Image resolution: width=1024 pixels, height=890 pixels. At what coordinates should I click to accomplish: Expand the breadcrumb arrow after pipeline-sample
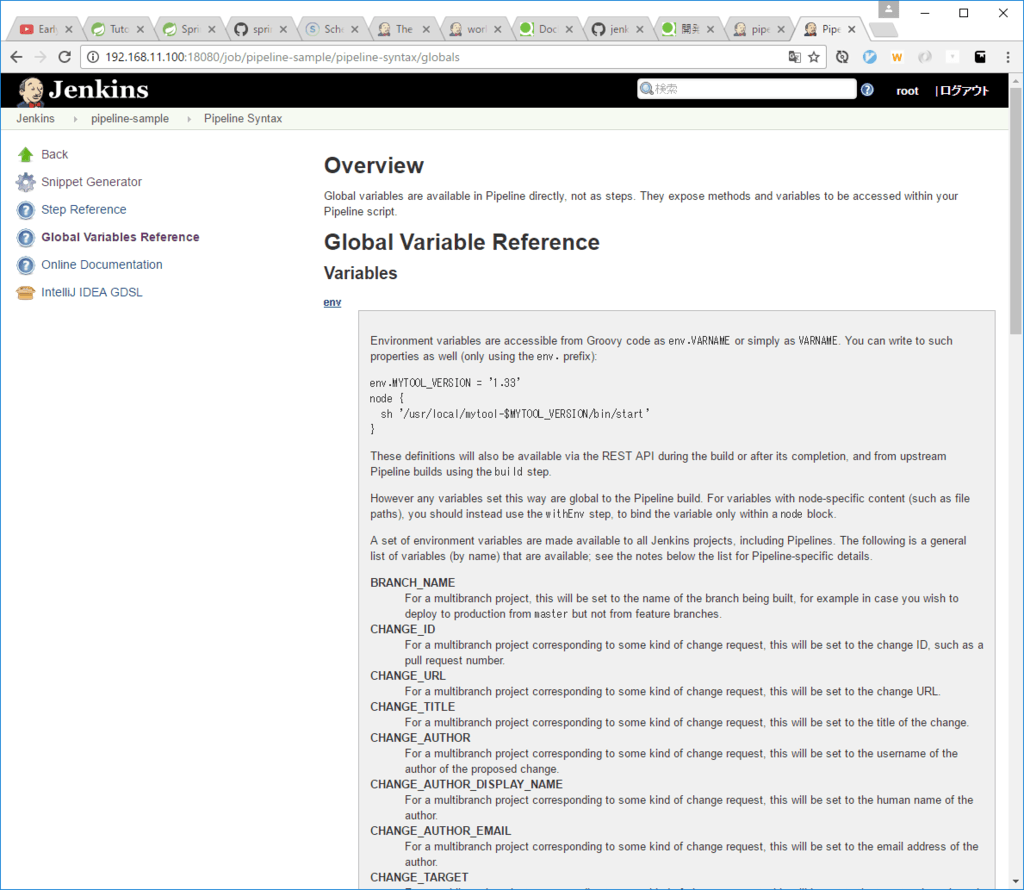187,119
